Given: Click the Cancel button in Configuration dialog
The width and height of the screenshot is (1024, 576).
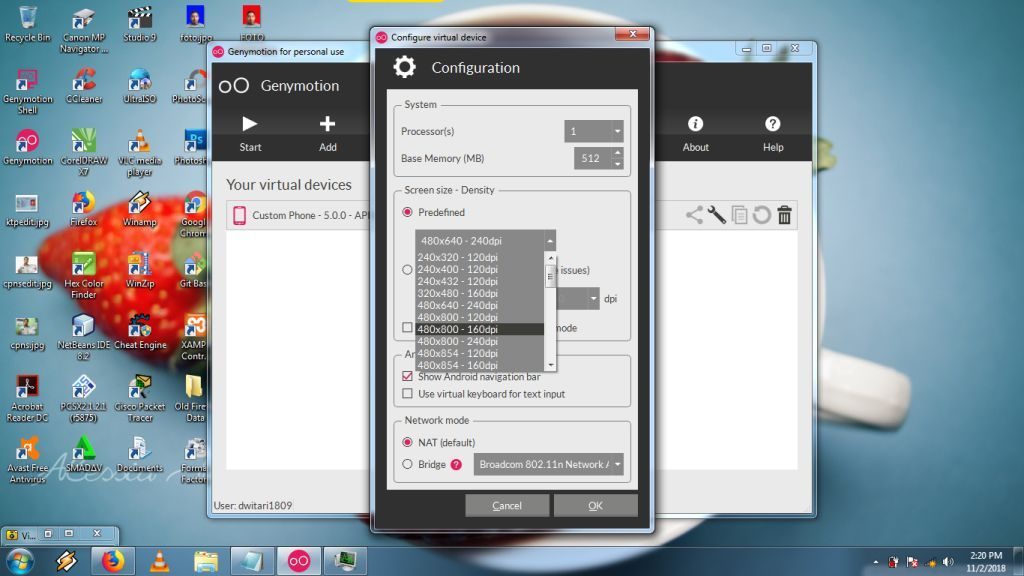Looking at the screenshot, I should (x=507, y=505).
